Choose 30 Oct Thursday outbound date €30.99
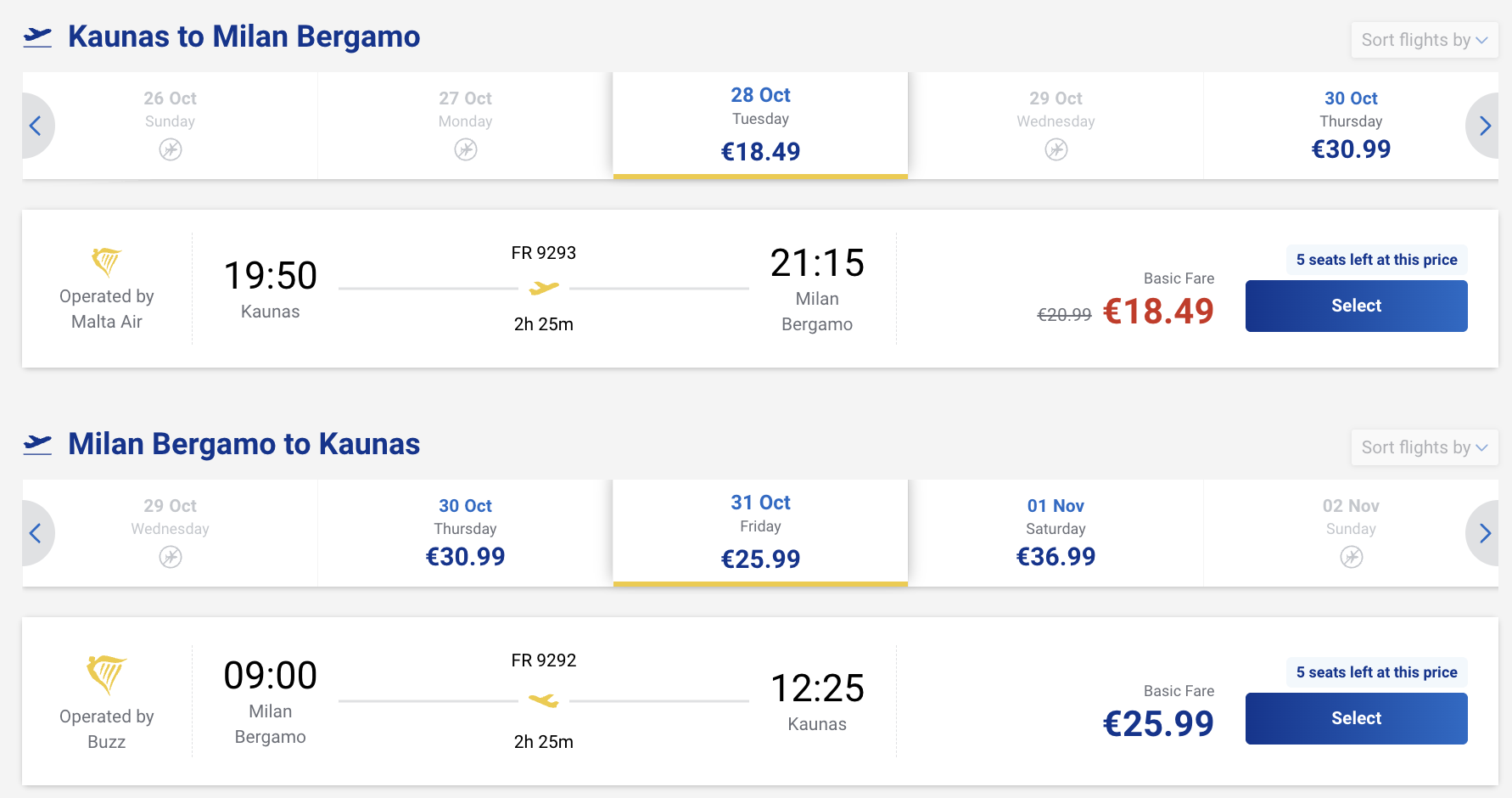This screenshot has height=798, width=1512. point(1351,126)
